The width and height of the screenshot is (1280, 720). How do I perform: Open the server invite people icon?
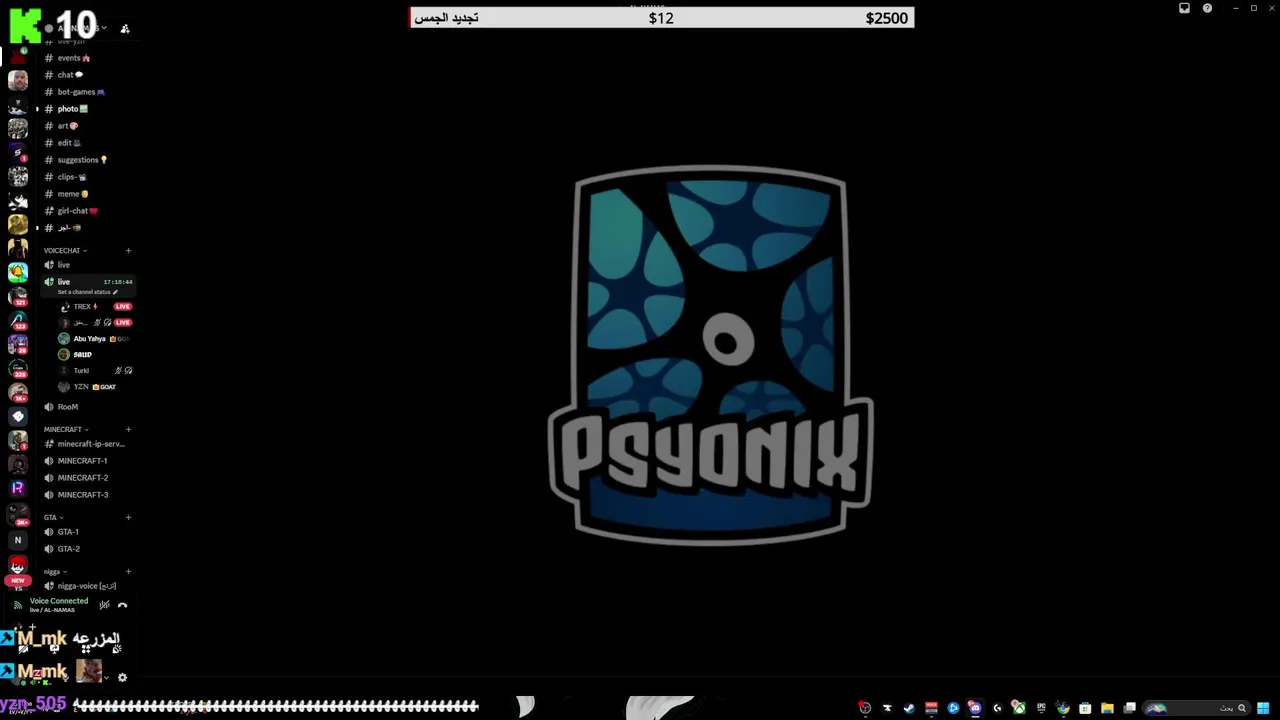(125, 29)
